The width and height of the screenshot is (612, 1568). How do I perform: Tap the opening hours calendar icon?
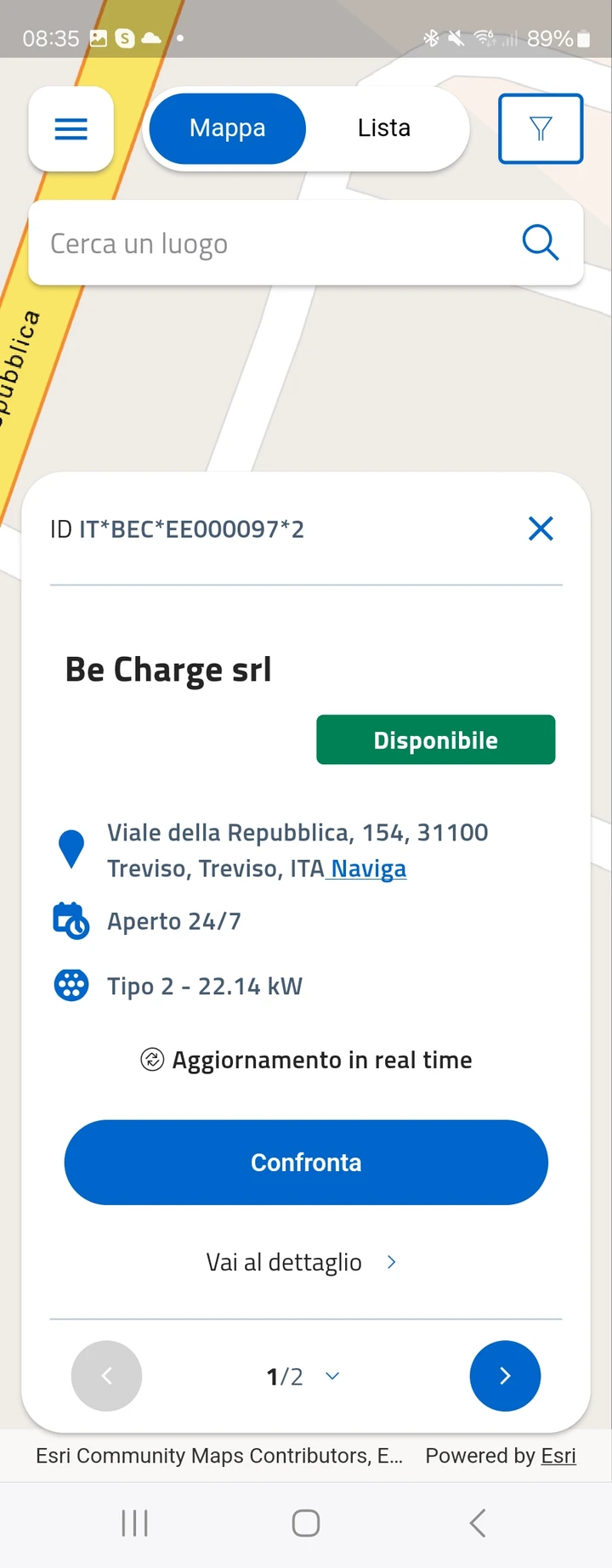[x=71, y=920]
